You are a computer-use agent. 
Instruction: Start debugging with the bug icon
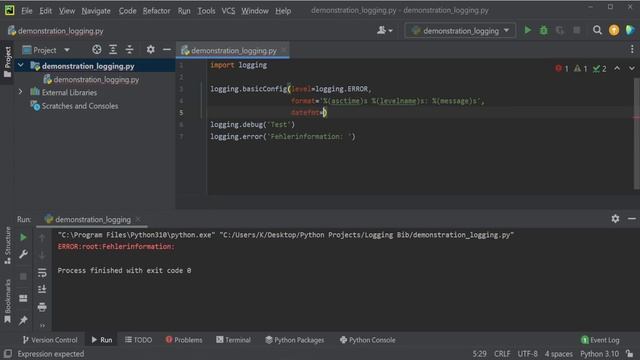click(544, 30)
